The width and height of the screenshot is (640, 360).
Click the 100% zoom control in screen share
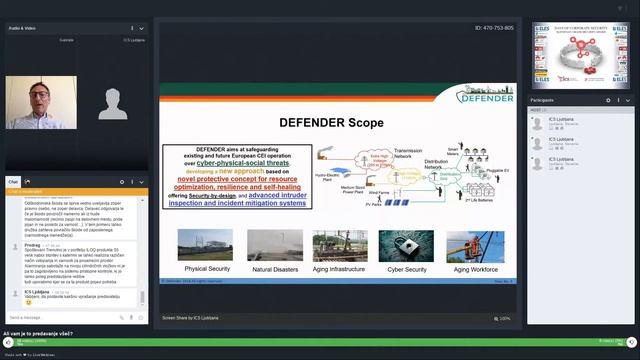[502, 318]
